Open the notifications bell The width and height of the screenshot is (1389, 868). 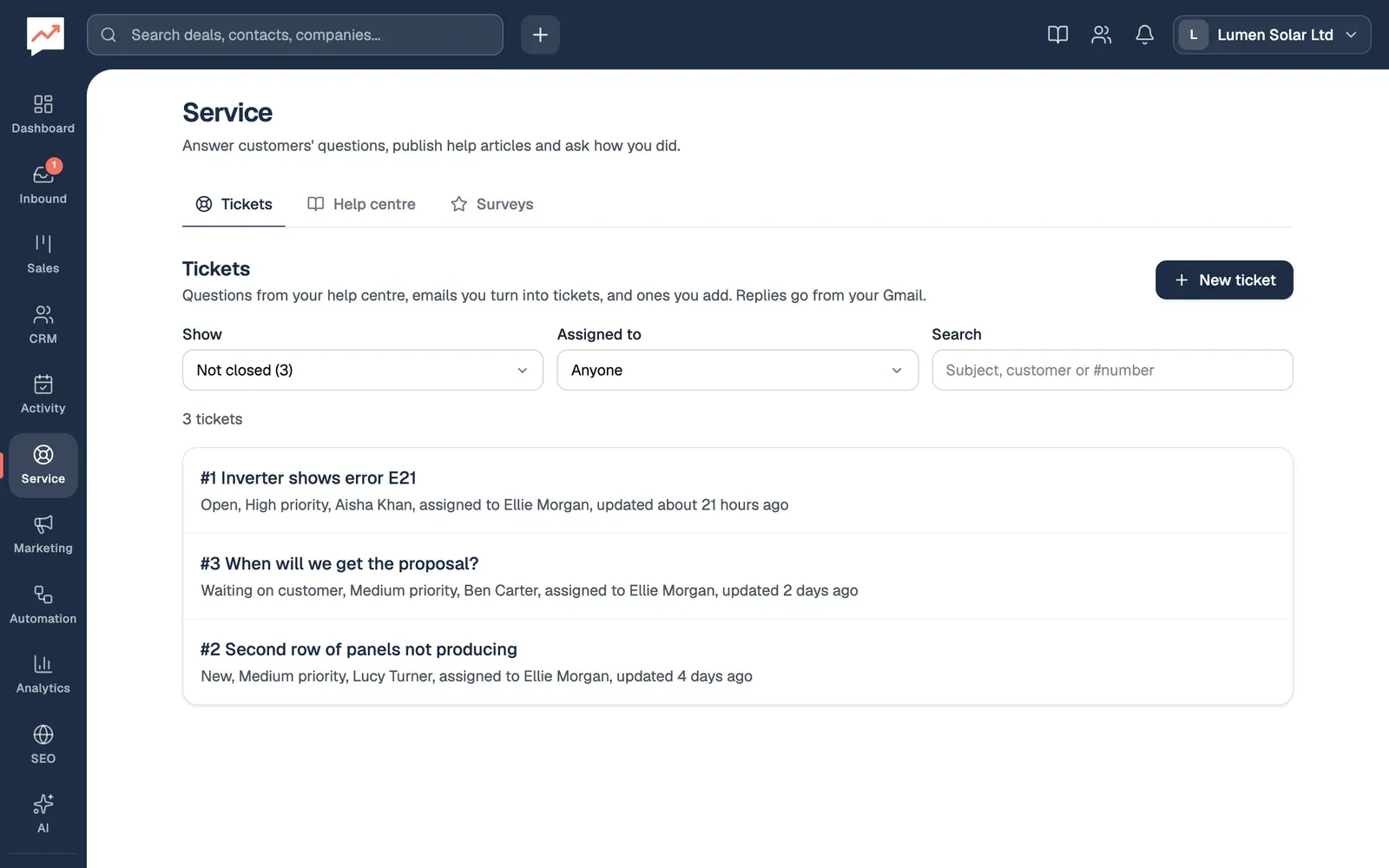point(1144,35)
